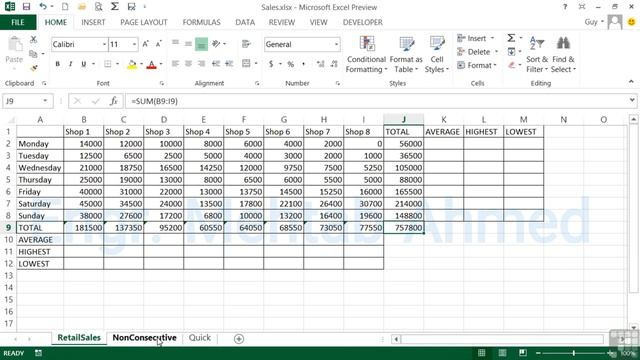Decrease font size with the small A icon
Screen dimensions: 640x360
pyautogui.click(x=159, y=44)
